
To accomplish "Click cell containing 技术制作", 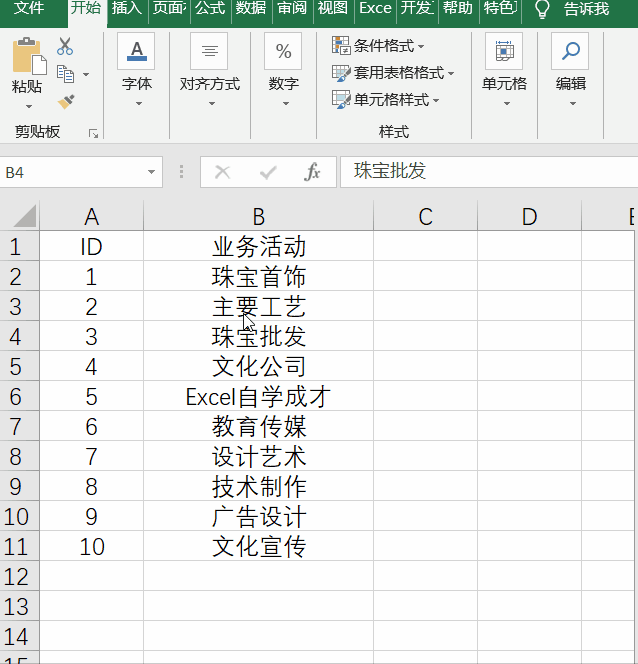I will 258,486.
